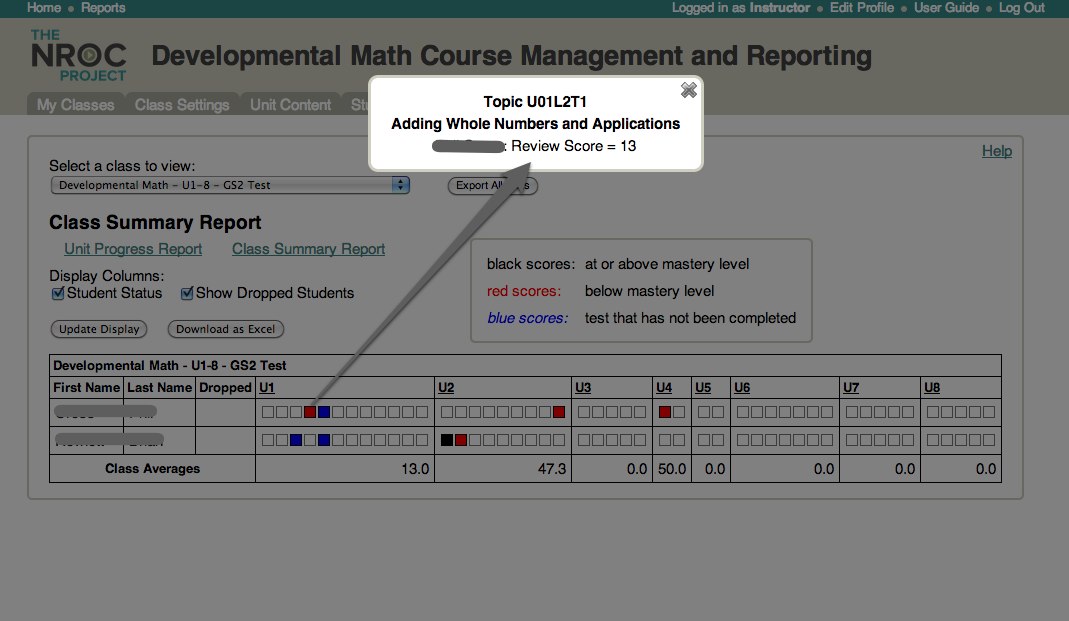Click the 'Review Score = 13' text
This screenshot has width=1069, height=621.
[573, 146]
